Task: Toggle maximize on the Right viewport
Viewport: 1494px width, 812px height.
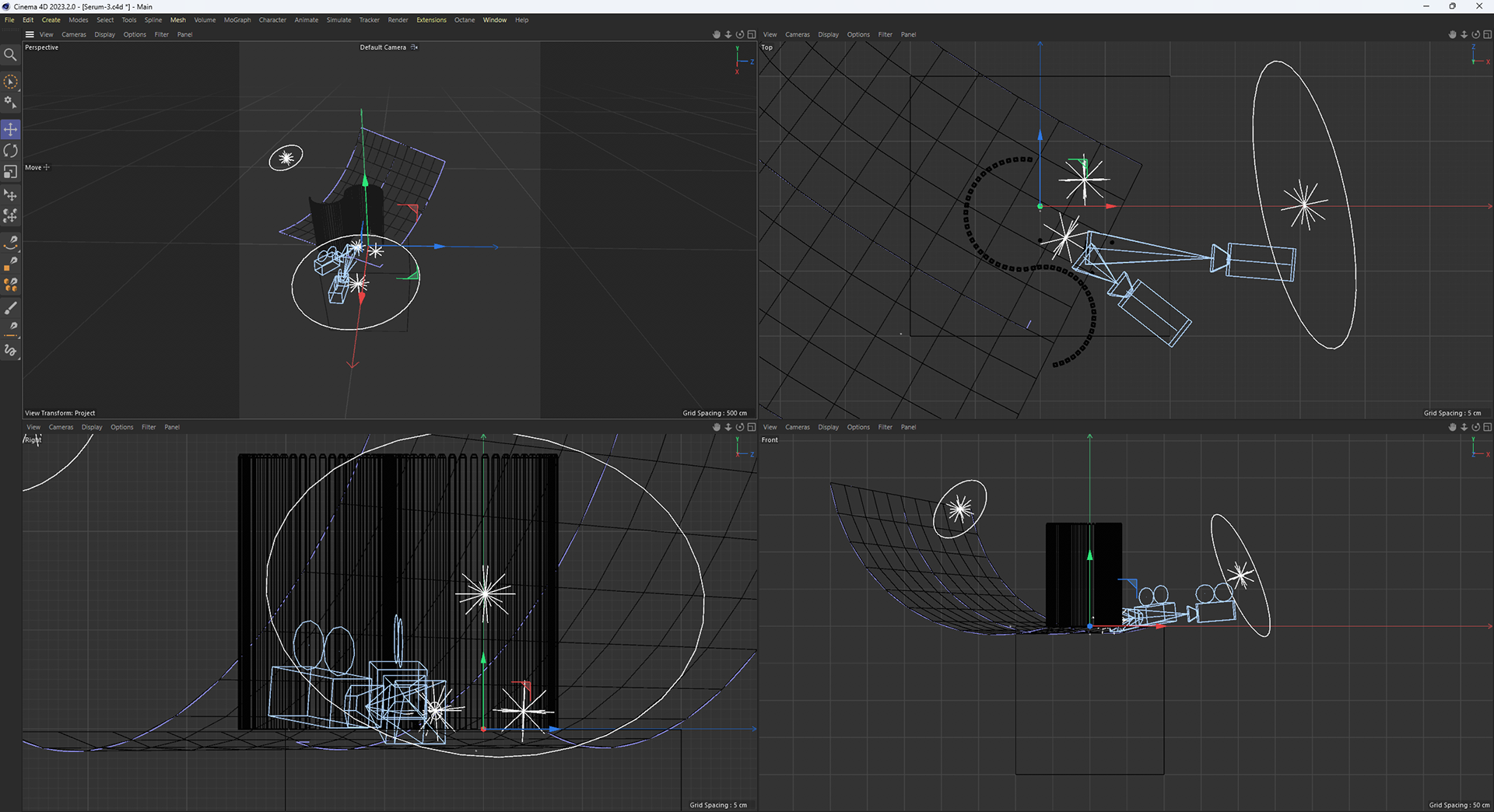Action: point(752,427)
